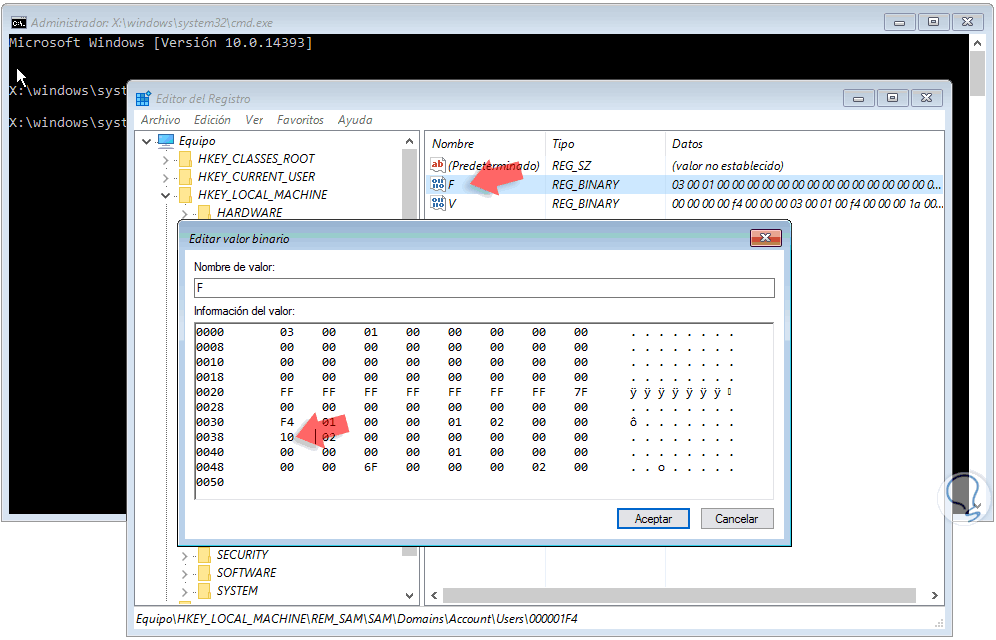Image resolution: width=996 pixels, height=640 pixels.
Task: Click the '(valor no establecido)' data cell
Action: coord(727,166)
